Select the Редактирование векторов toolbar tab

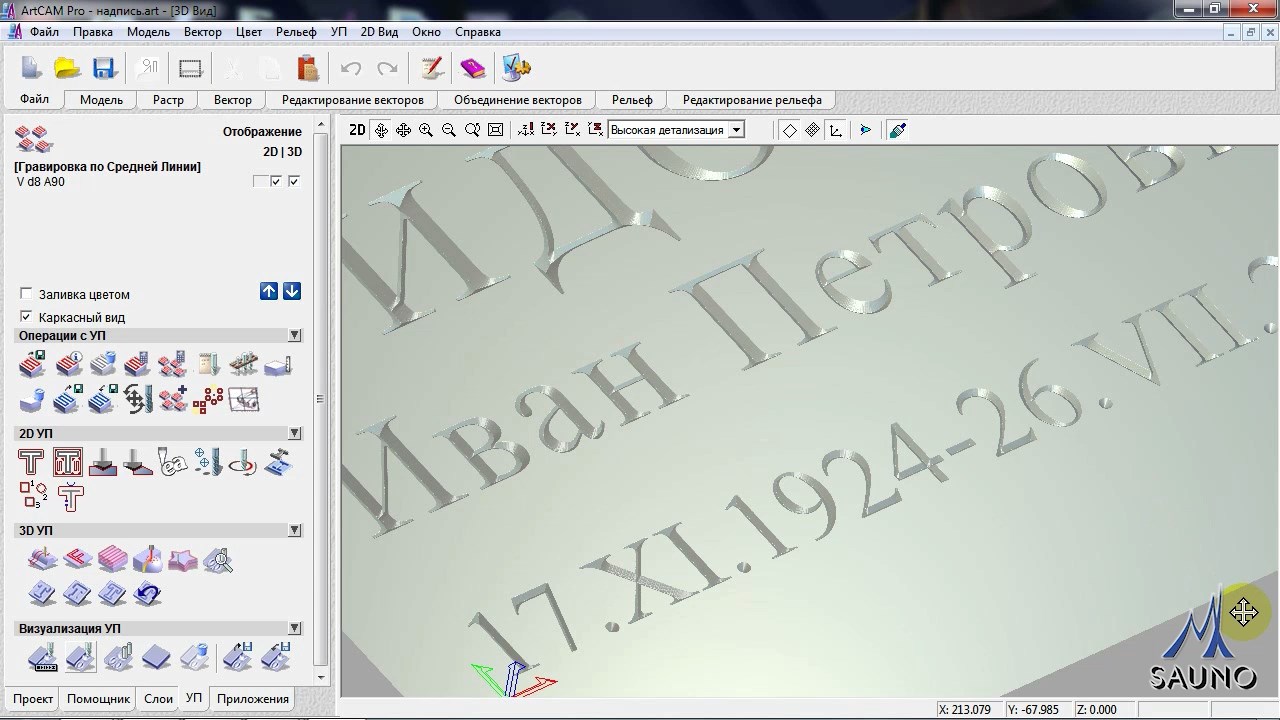(352, 100)
